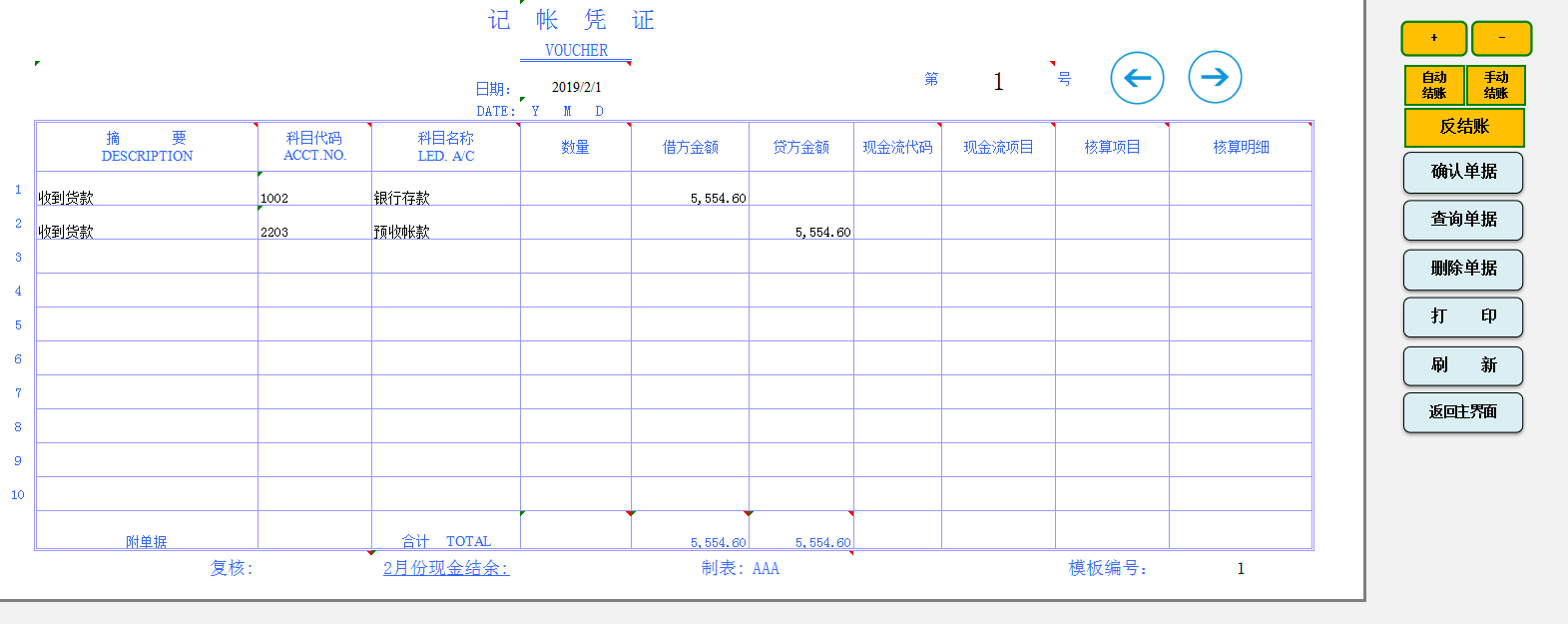Select account name 预收帐款
The height and width of the screenshot is (624, 1568).
click(x=445, y=223)
